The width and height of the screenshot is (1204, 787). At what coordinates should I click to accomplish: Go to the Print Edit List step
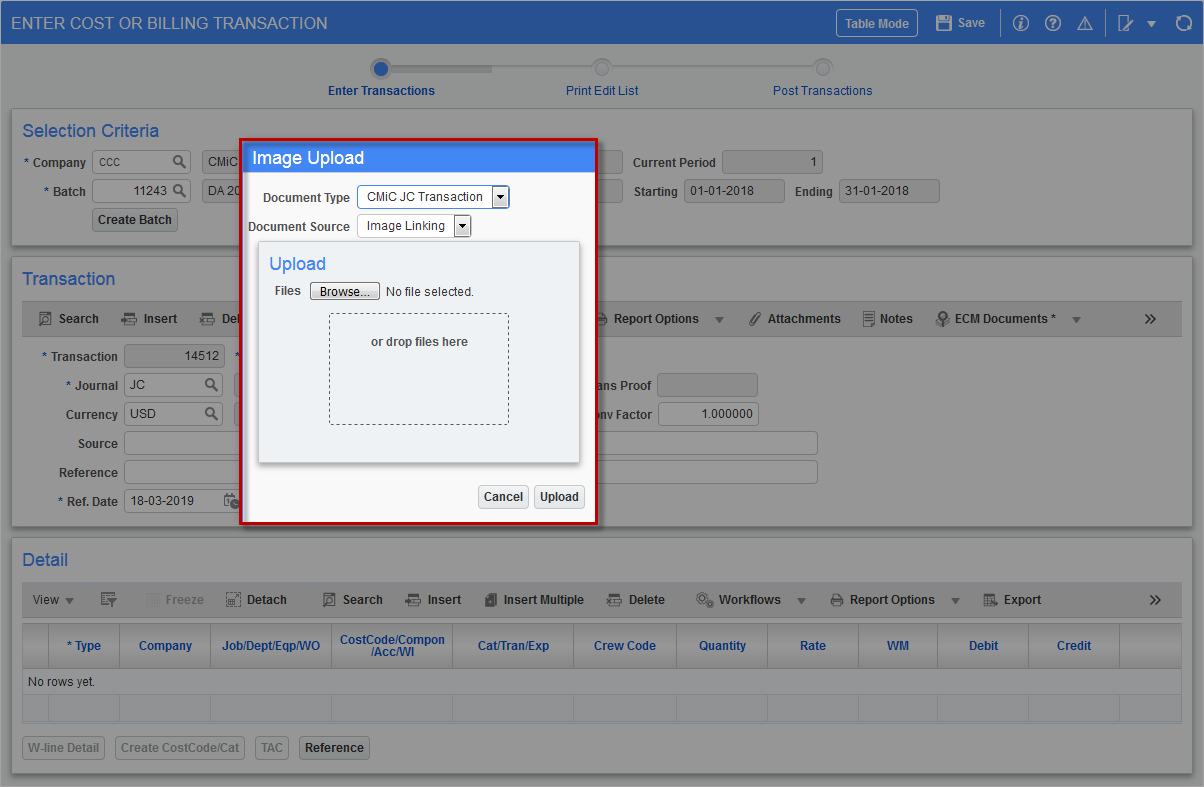(x=602, y=68)
